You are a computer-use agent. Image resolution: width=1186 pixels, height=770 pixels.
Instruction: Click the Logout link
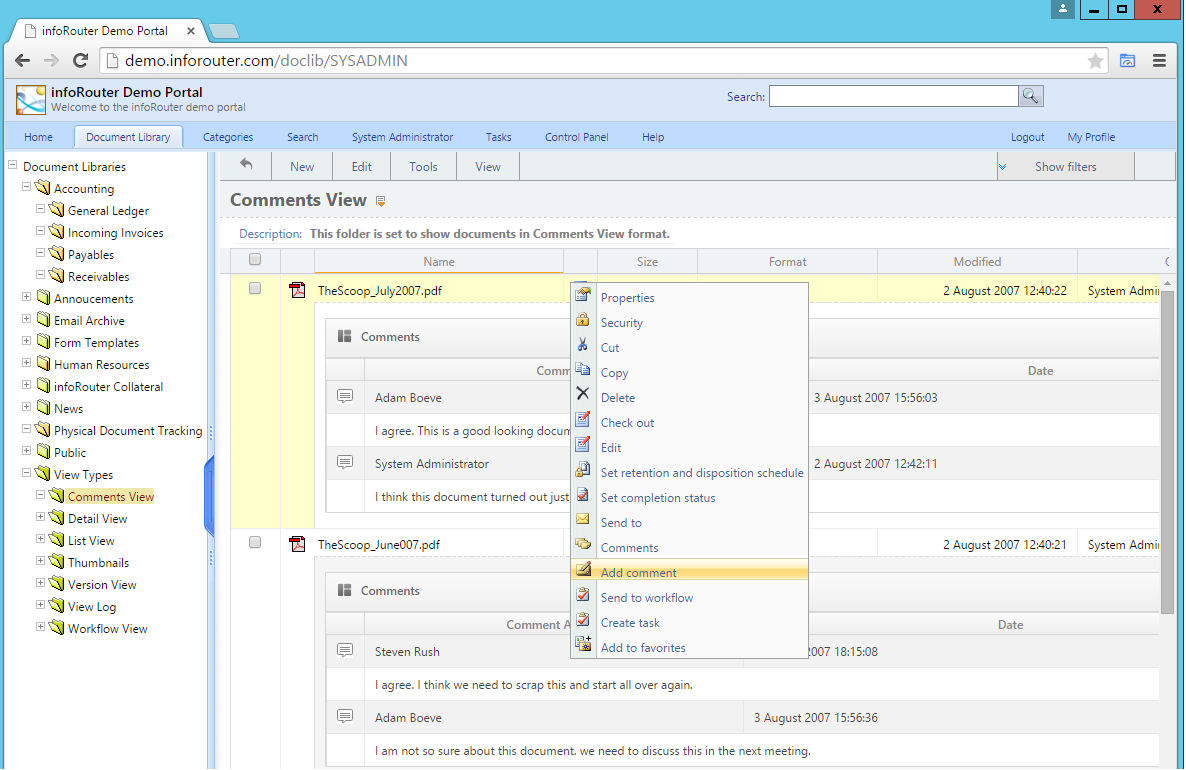pyautogui.click(x=1027, y=137)
